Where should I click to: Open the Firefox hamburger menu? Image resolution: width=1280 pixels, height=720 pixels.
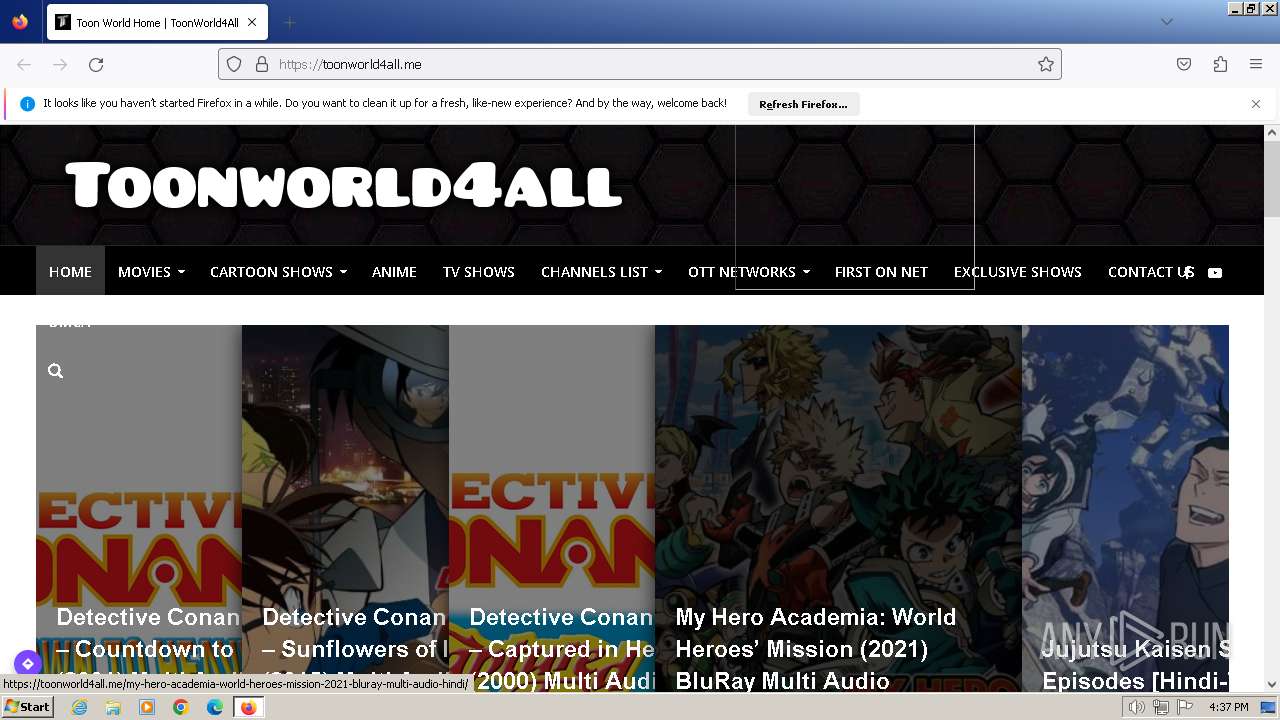coord(1256,64)
